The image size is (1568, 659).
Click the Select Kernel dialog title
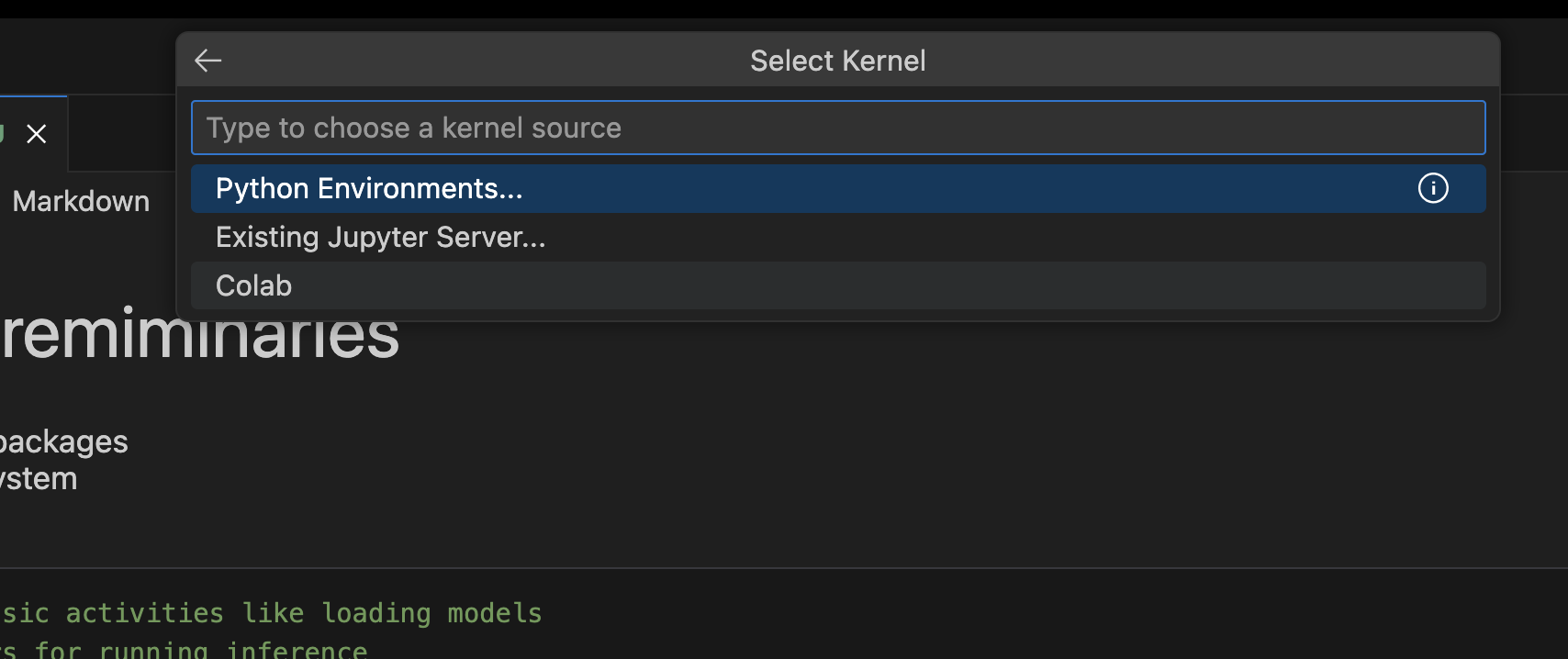[837, 61]
